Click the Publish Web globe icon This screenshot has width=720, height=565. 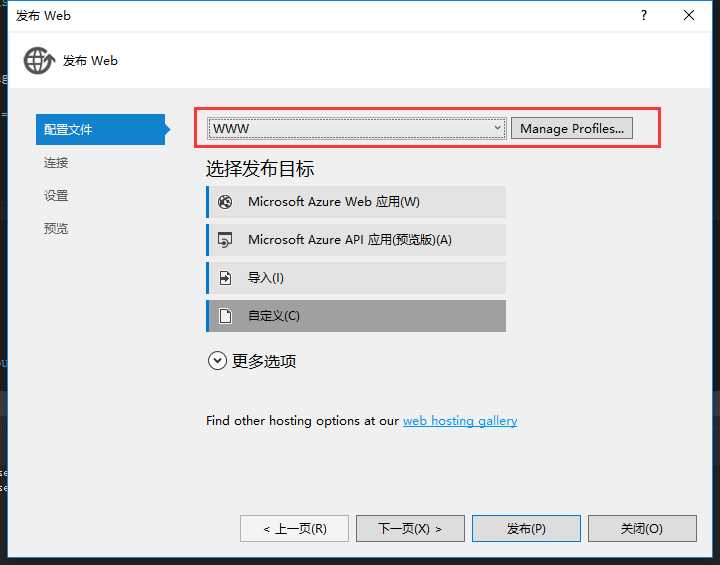(x=39, y=61)
